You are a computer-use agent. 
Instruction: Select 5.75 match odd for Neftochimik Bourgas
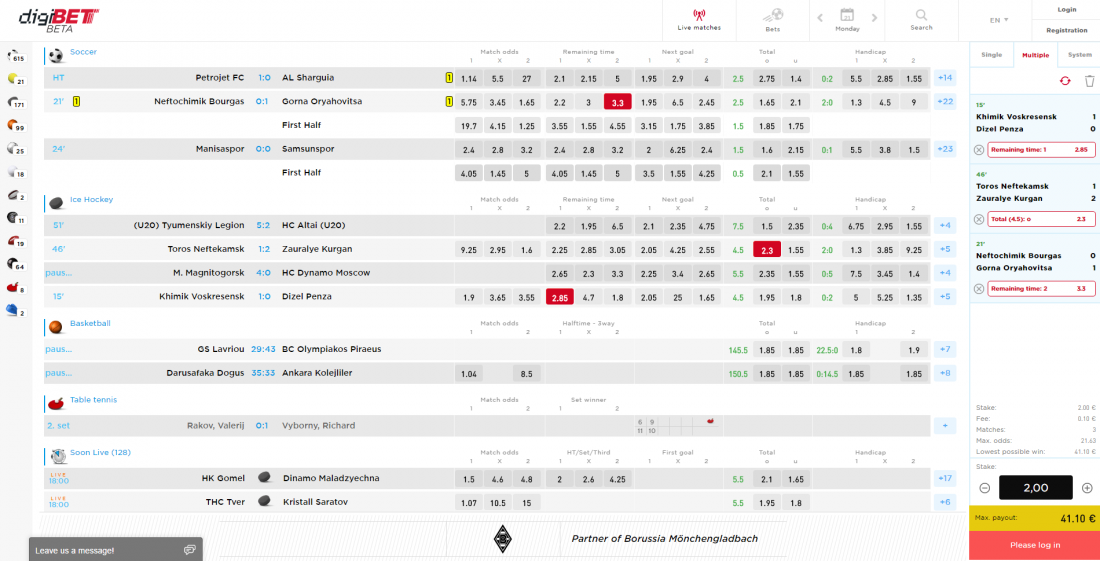pyautogui.click(x=469, y=102)
